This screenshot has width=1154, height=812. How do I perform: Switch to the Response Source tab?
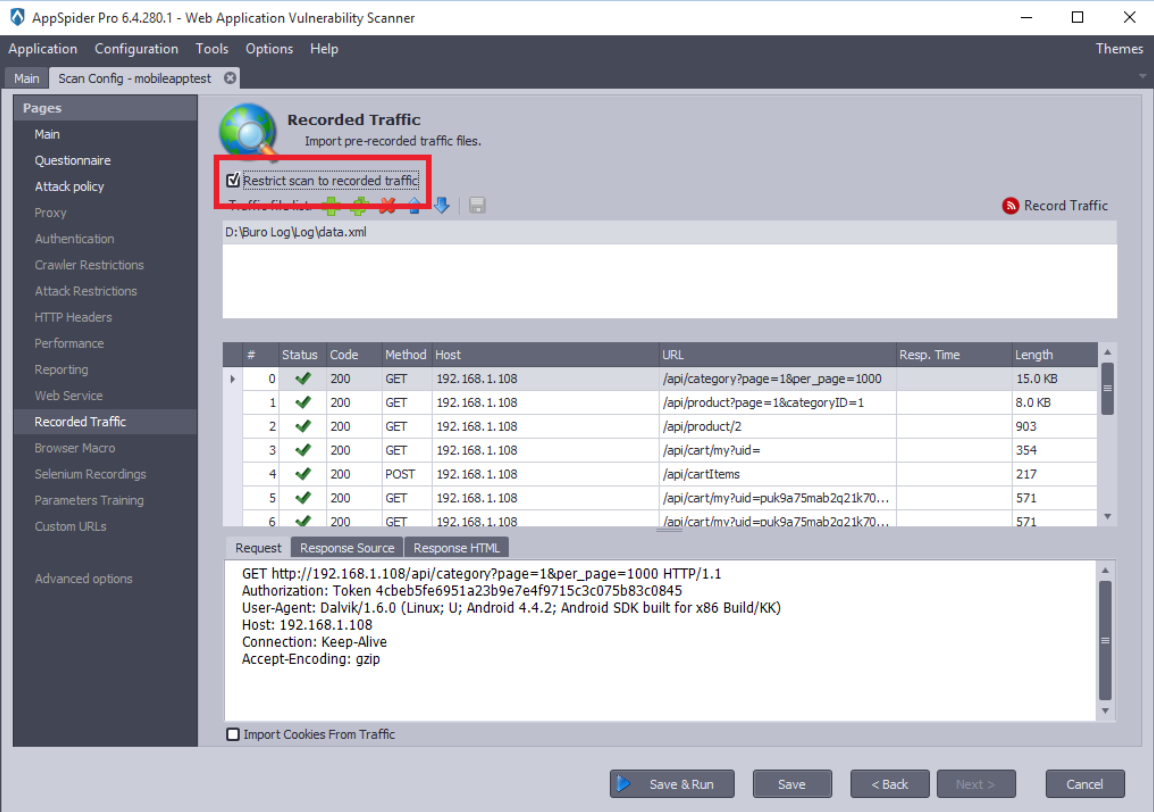(347, 548)
